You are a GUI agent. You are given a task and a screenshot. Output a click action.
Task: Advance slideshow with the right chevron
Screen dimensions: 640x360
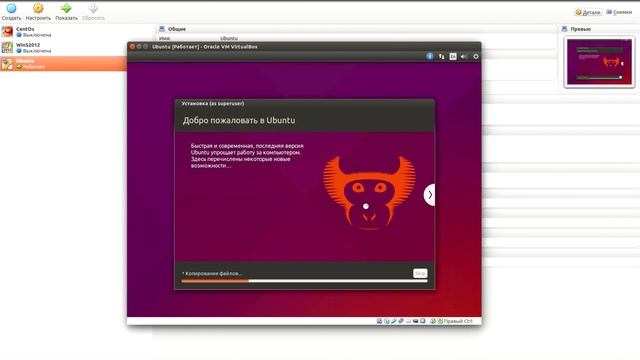[429, 195]
